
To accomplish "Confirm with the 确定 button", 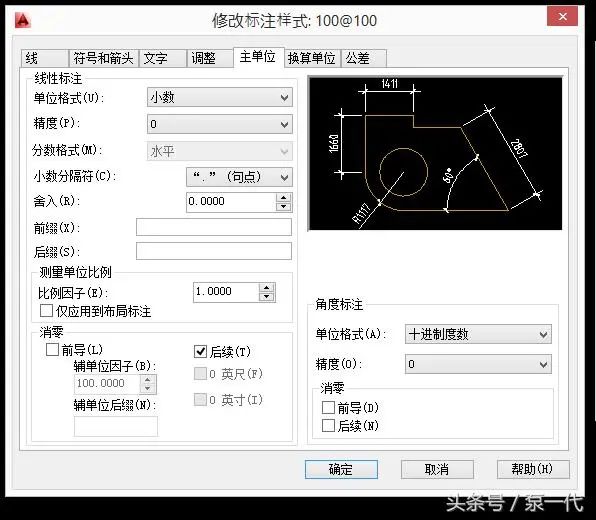I will tap(341, 469).
